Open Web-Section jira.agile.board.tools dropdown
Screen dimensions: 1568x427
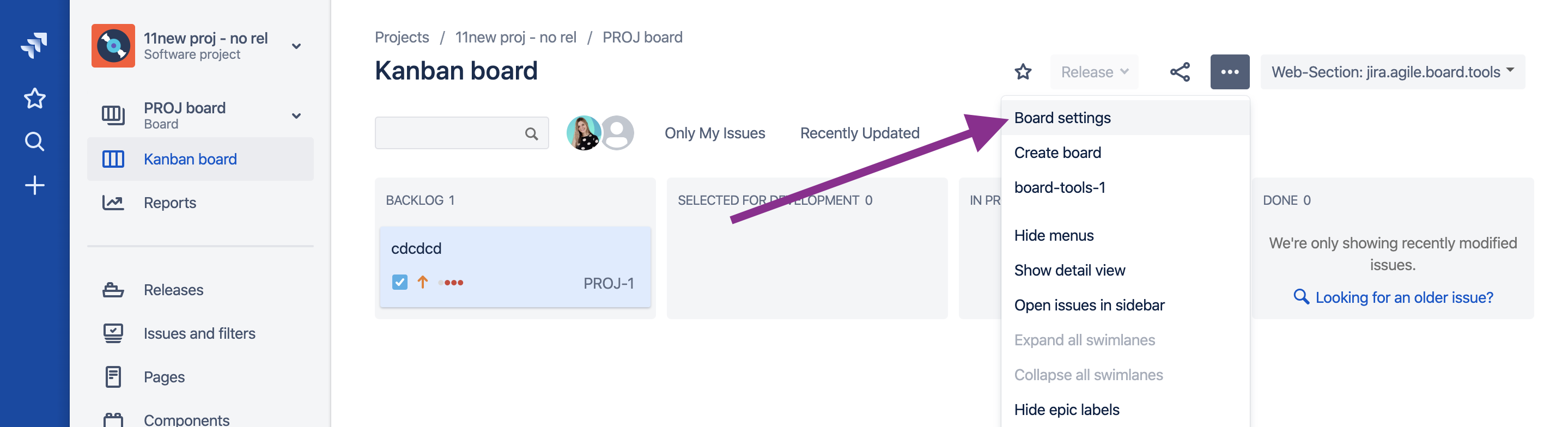click(x=1392, y=72)
